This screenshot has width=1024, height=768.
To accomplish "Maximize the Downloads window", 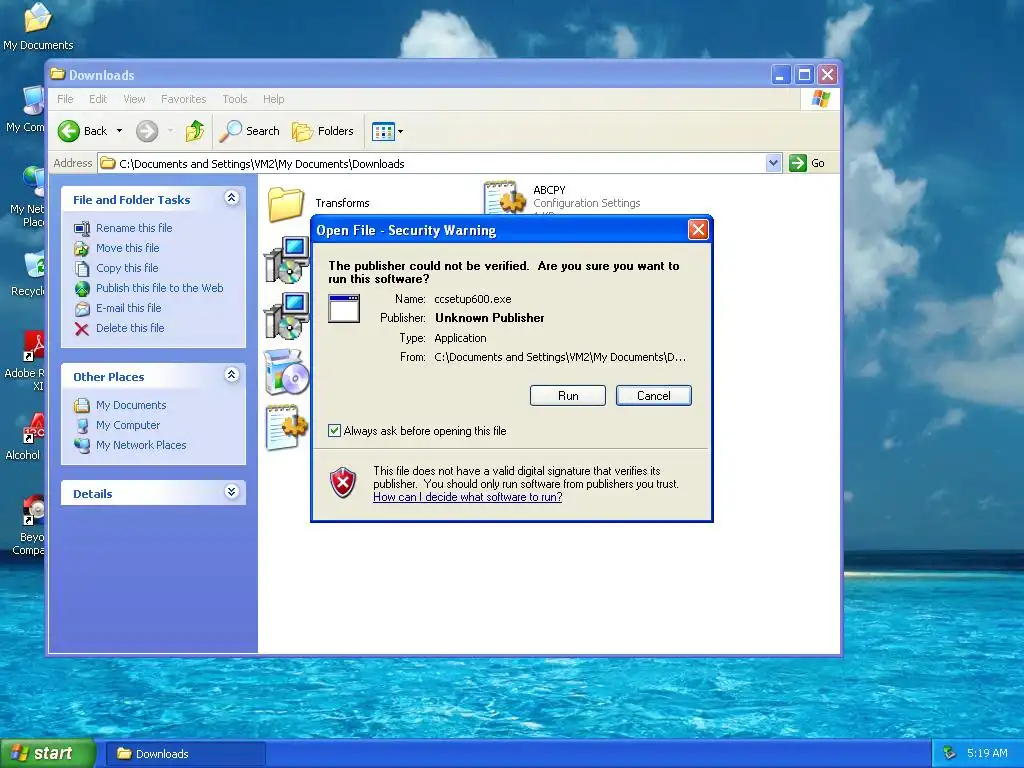I will [805, 75].
